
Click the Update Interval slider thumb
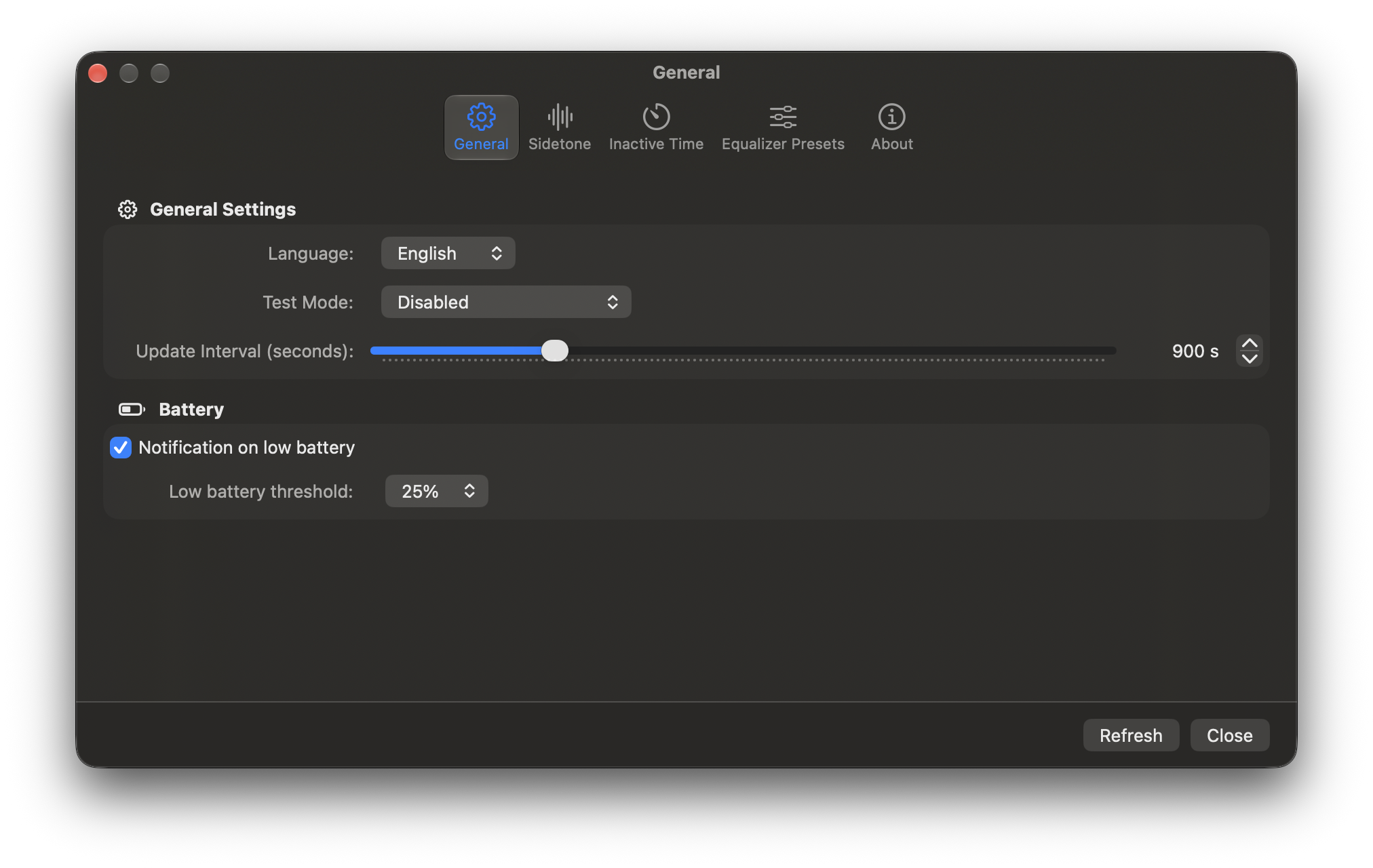[555, 351]
